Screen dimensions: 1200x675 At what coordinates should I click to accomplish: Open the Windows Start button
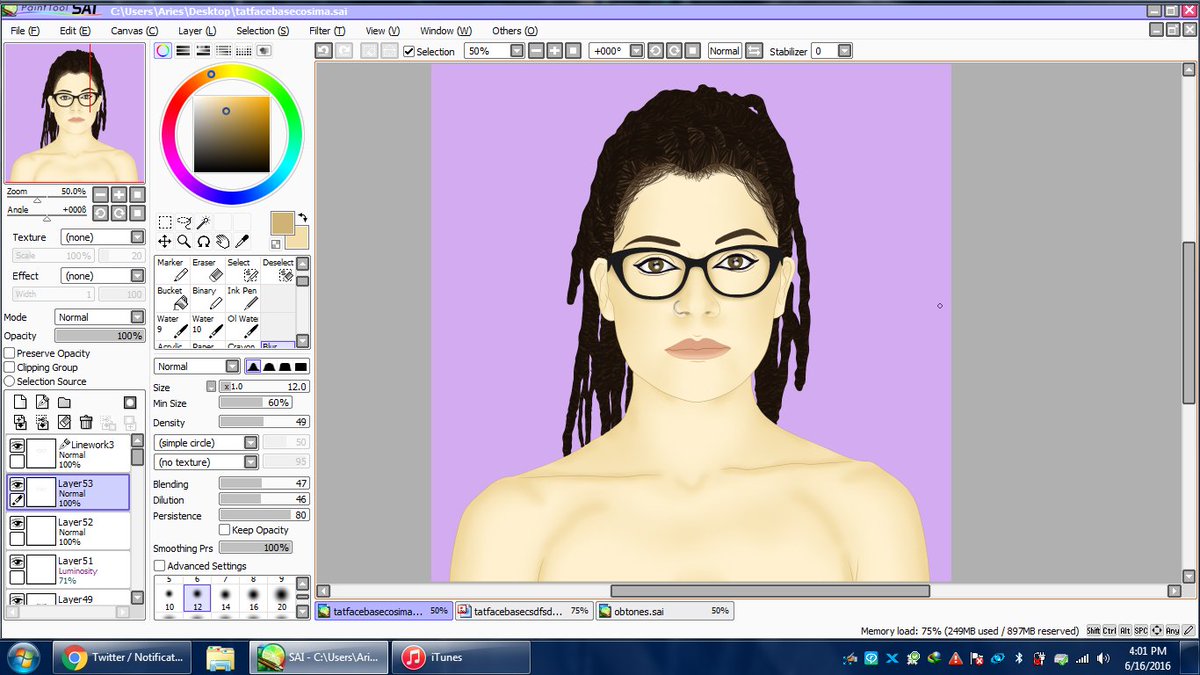(x=22, y=657)
